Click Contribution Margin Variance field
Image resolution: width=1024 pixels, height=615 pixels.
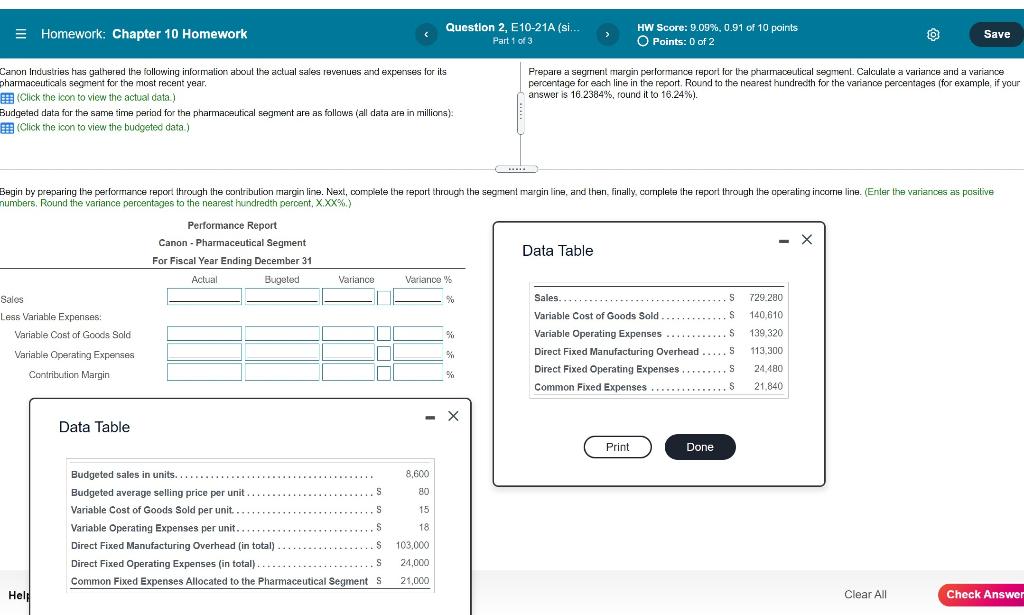pos(348,372)
